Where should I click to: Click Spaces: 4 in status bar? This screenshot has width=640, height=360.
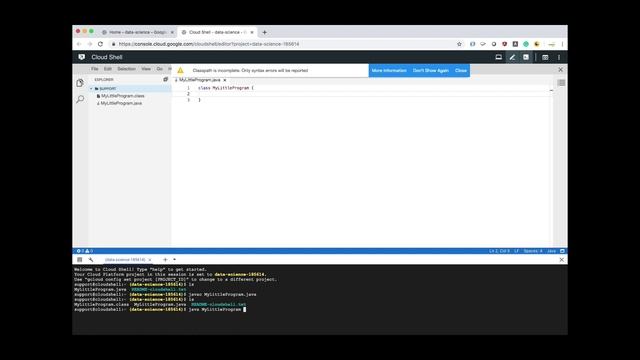click(x=533, y=251)
